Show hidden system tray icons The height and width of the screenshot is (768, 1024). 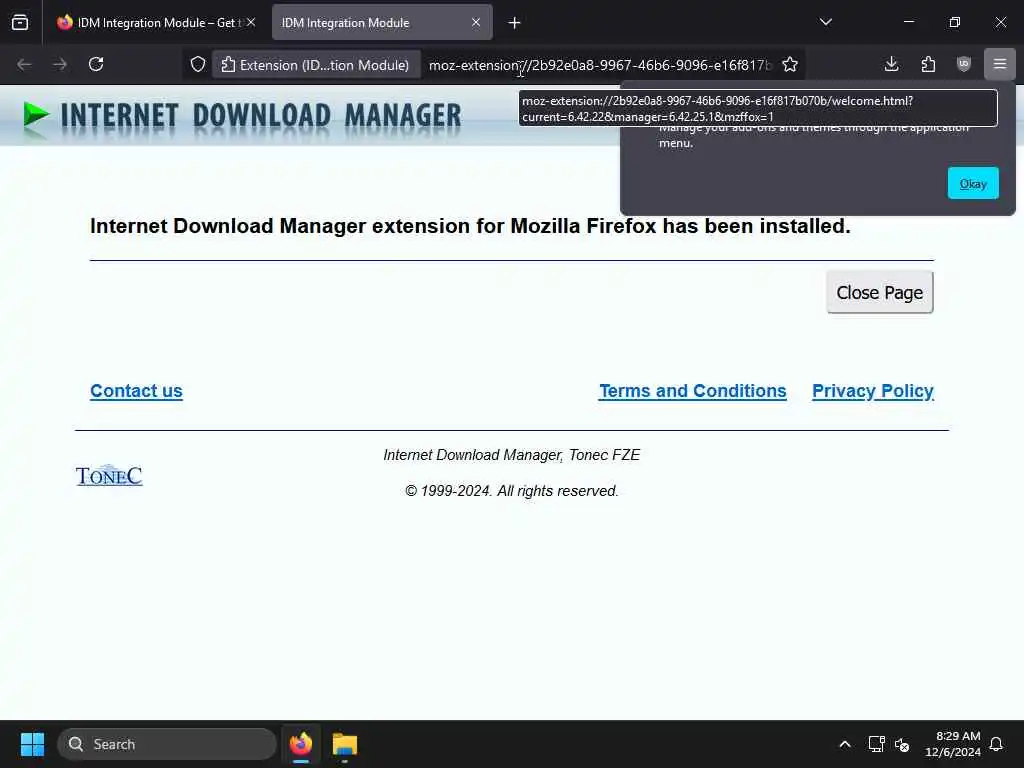(x=844, y=744)
